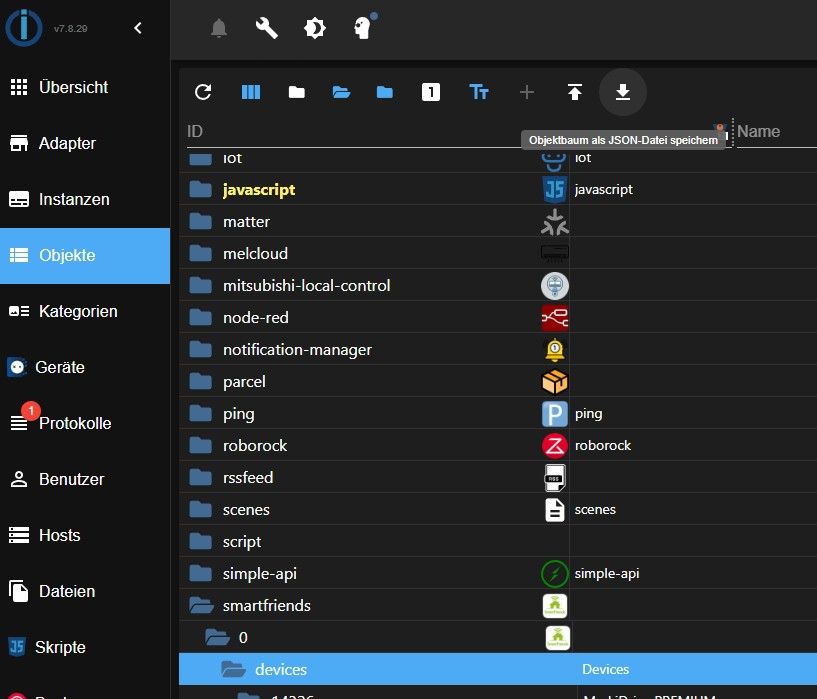Open Skripte in the sidebar

pos(85,647)
